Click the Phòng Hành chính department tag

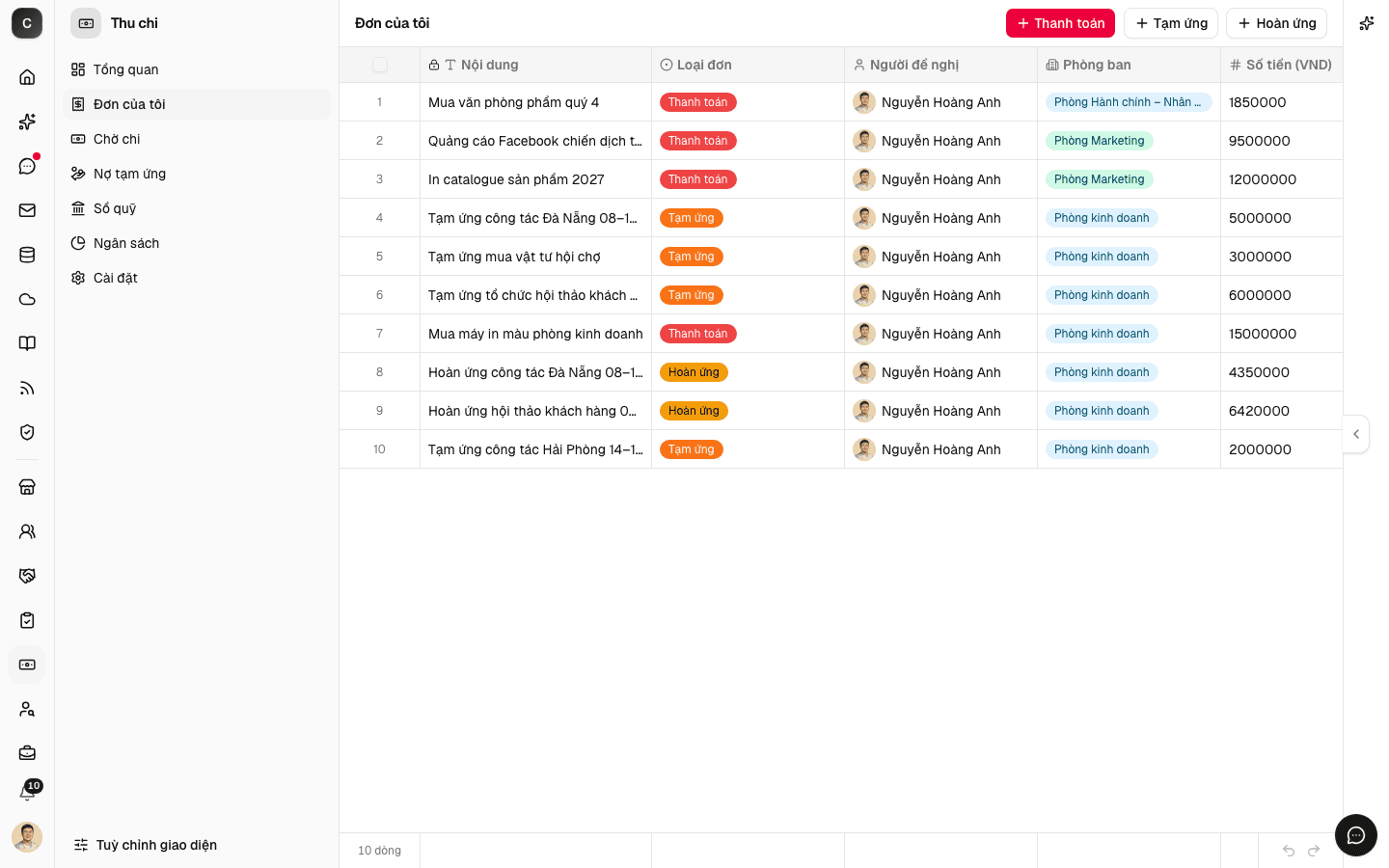coord(1129,102)
